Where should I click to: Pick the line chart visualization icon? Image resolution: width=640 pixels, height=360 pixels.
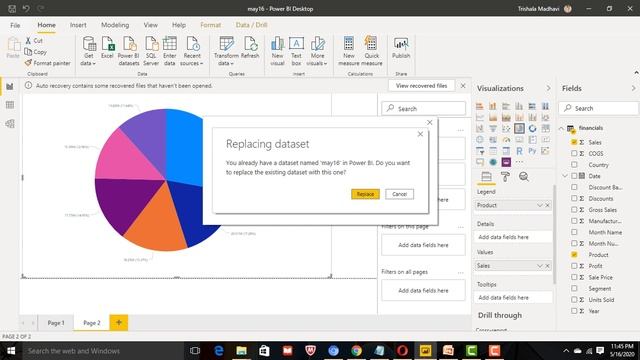pyautogui.click(x=480, y=118)
